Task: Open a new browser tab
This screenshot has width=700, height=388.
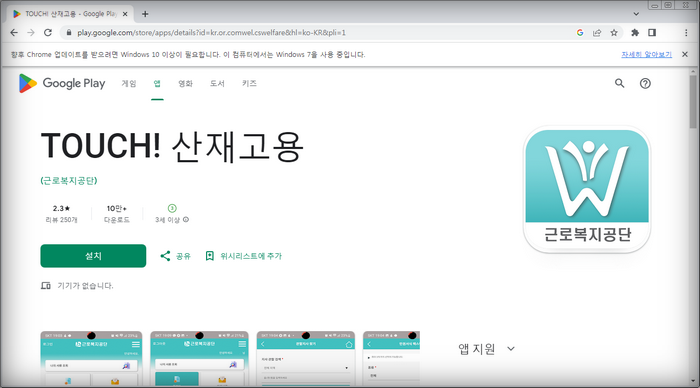Action: (145, 14)
